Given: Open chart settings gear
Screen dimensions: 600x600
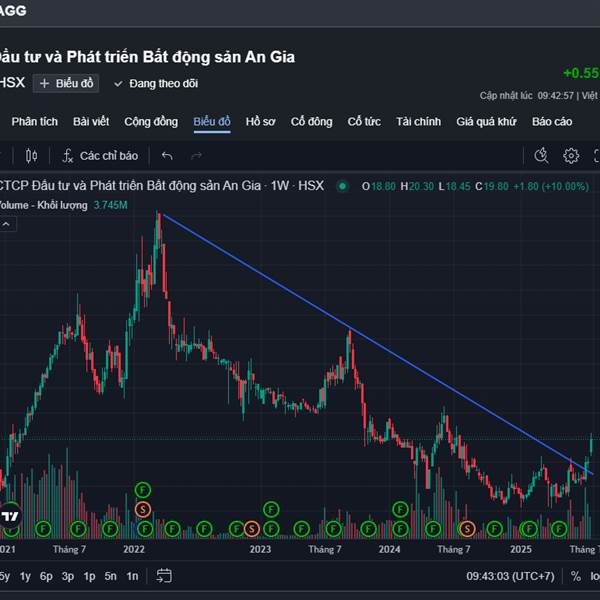Looking at the screenshot, I should tap(571, 156).
